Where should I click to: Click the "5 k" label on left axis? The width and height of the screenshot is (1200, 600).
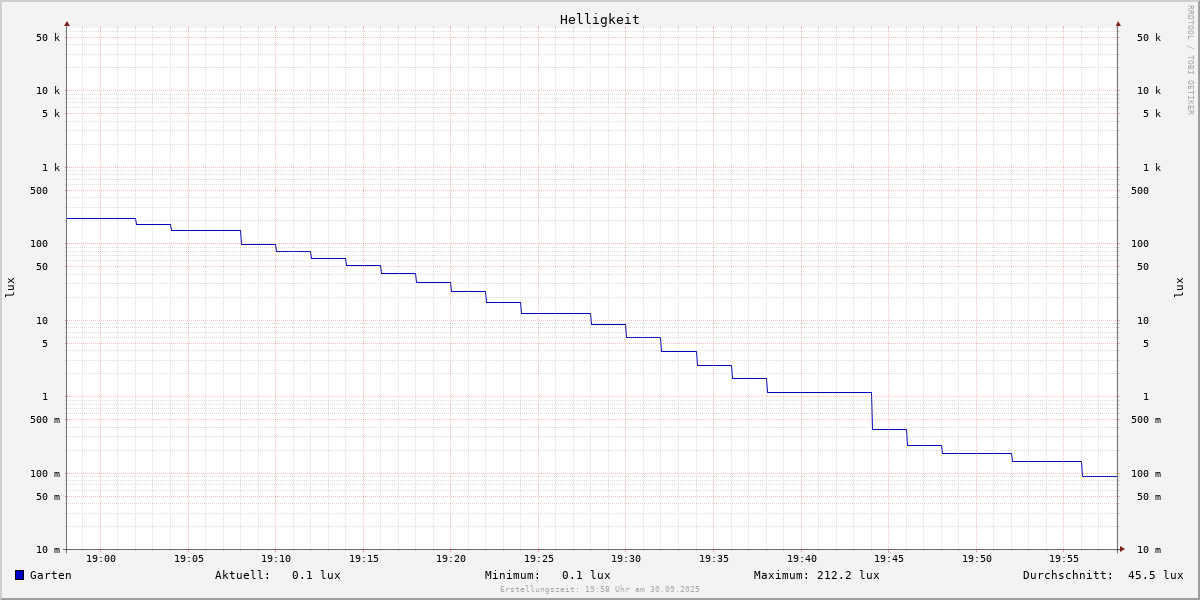click(51, 114)
